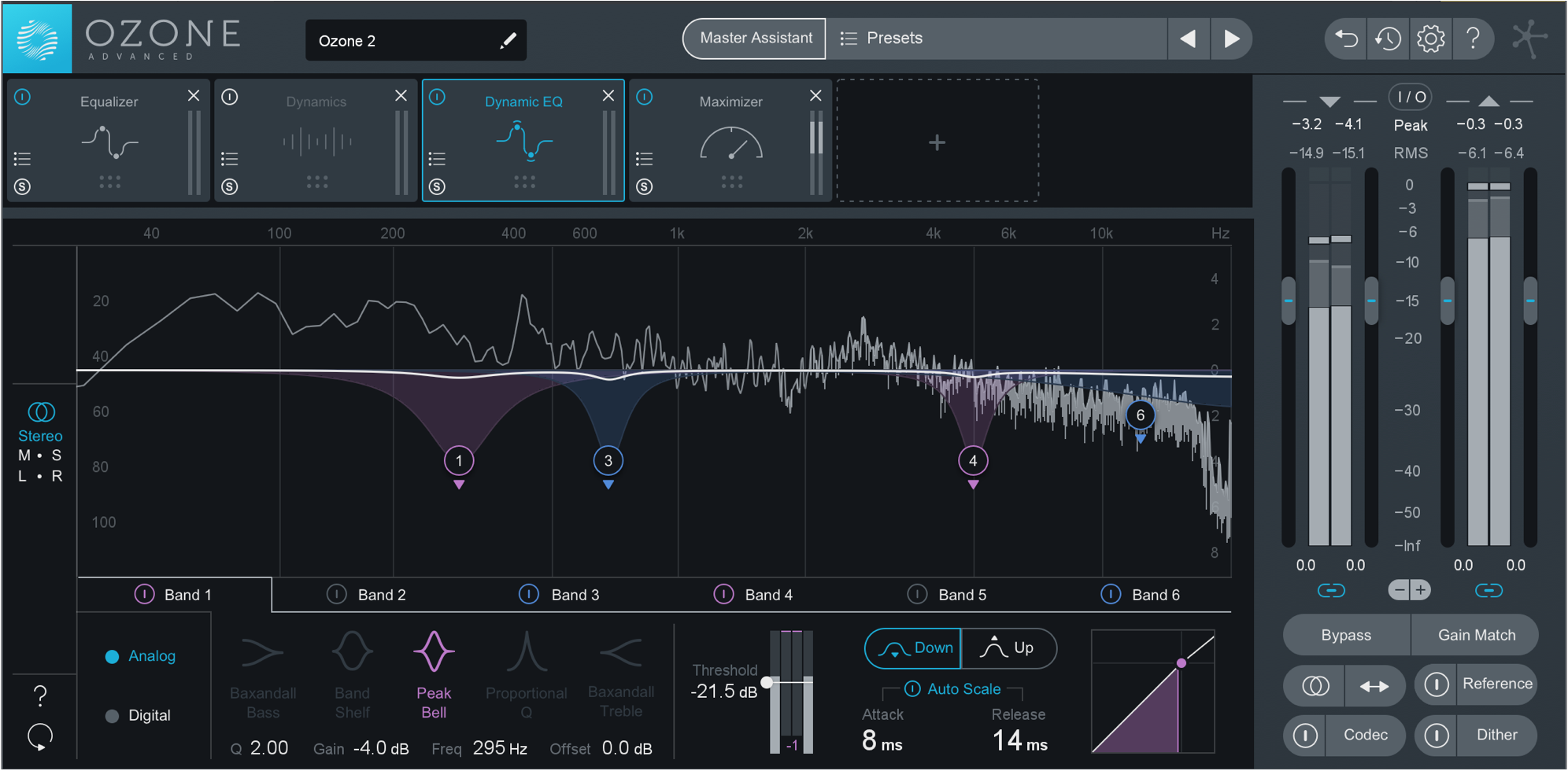Open Dynamics module preset list
The height and width of the screenshot is (771, 1568).
(229, 159)
